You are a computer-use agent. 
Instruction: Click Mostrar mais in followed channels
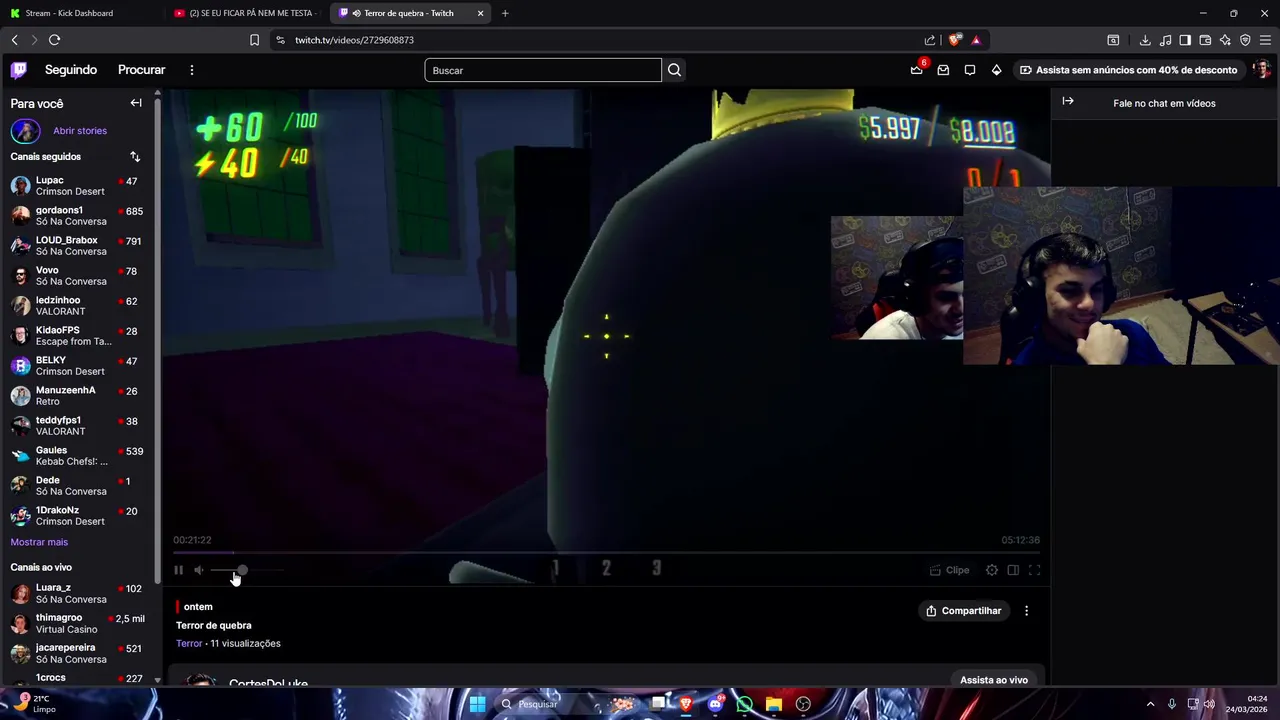39,542
